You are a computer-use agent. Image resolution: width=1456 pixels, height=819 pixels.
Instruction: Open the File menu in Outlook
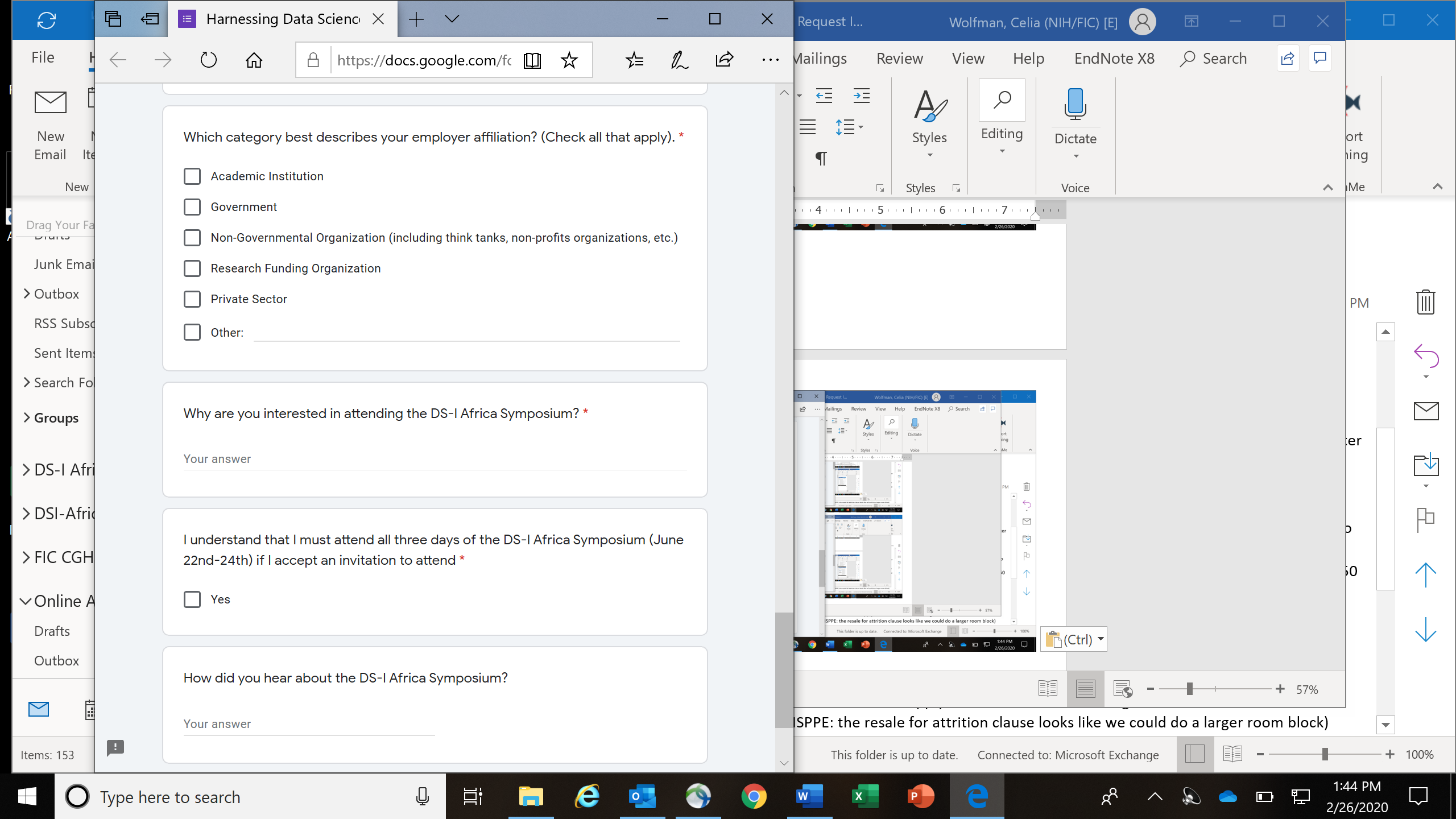point(43,57)
